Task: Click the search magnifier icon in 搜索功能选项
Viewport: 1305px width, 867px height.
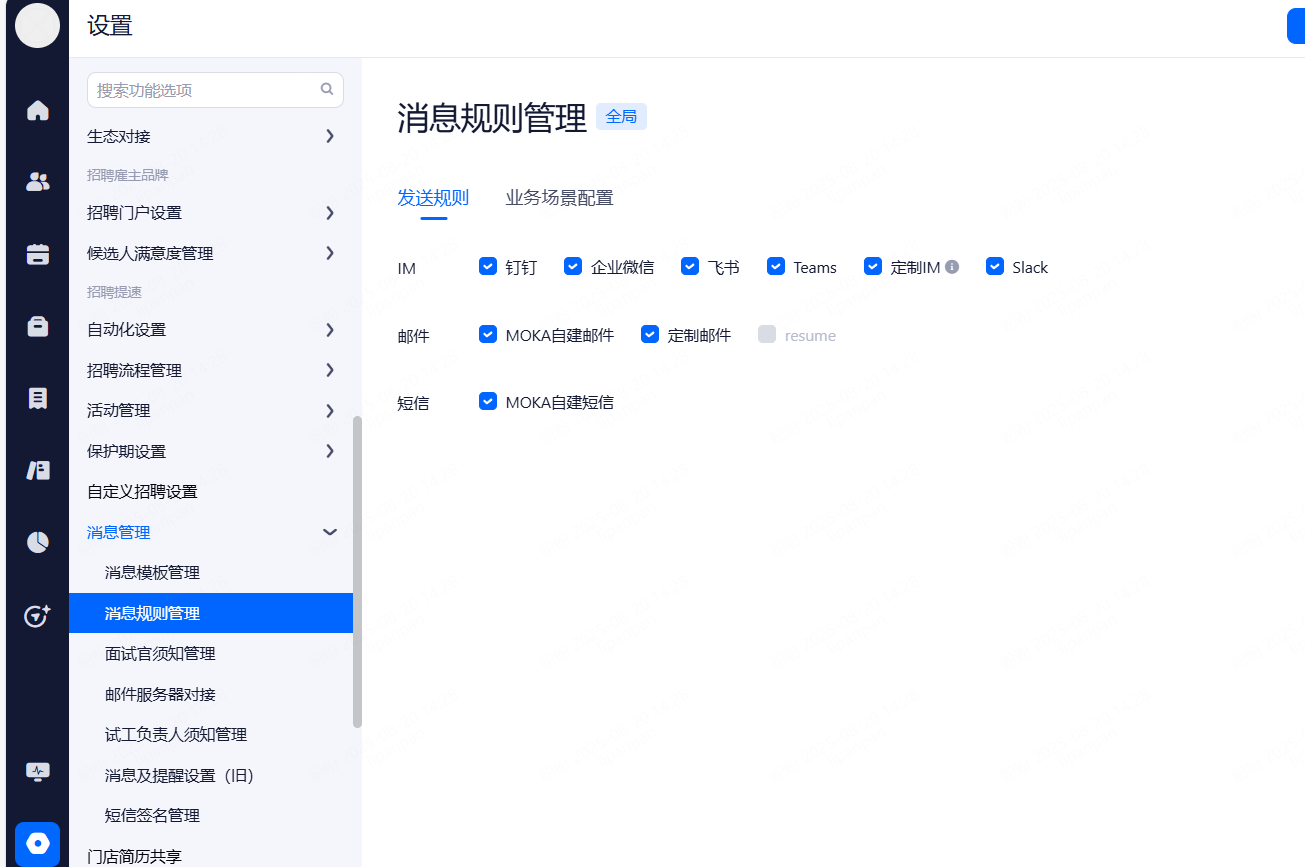Action: tap(327, 89)
